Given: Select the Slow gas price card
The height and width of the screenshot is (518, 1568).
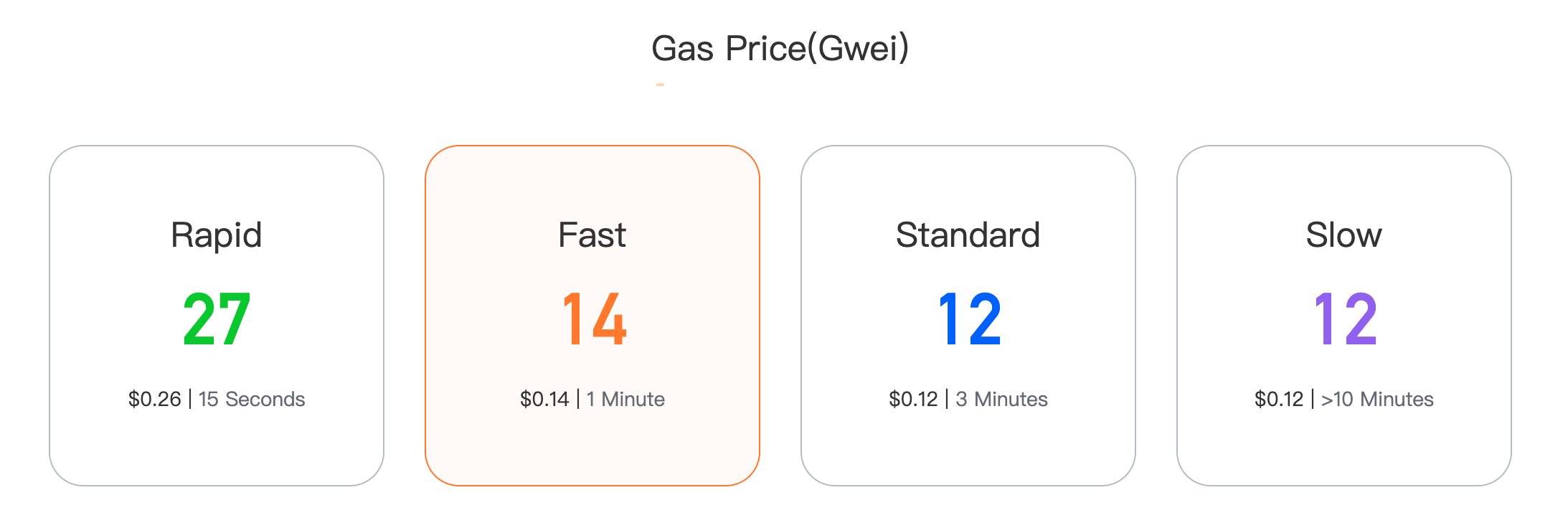Looking at the screenshot, I should [x=1344, y=316].
